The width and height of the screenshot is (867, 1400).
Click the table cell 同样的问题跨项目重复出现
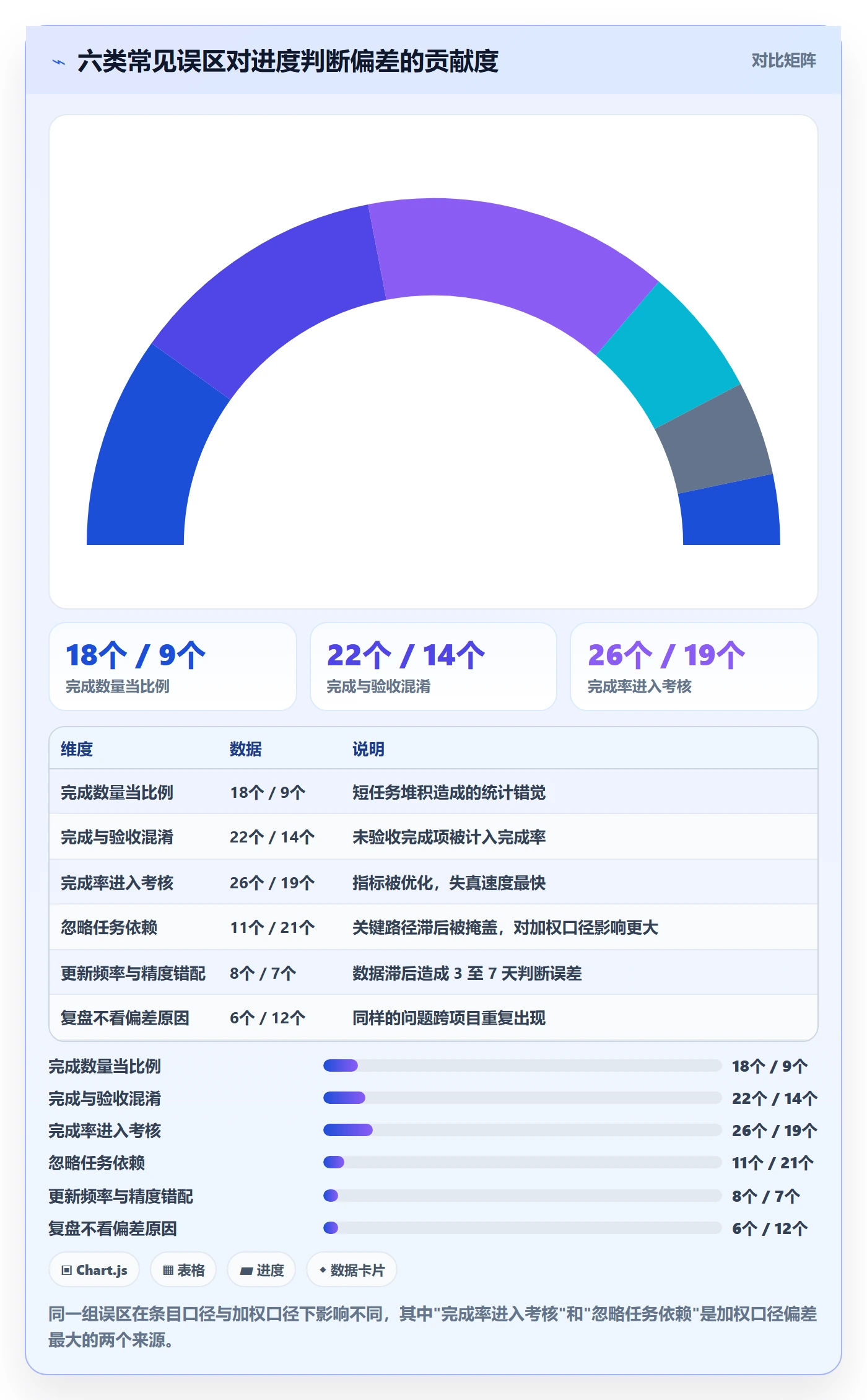point(449,1018)
